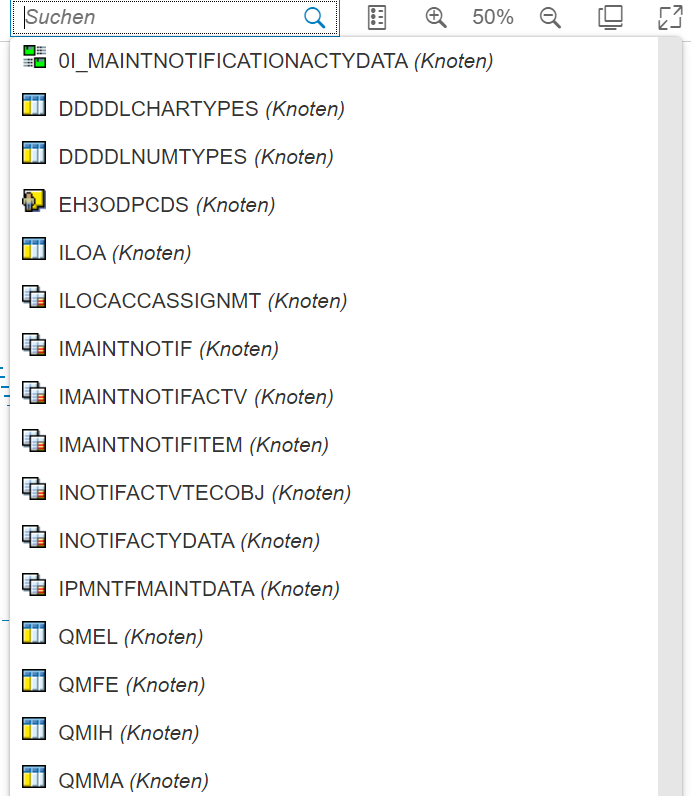Viewport: 691px width, 796px height.
Task: Click the zoom out magnifier
Action: pyautogui.click(x=550, y=17)
